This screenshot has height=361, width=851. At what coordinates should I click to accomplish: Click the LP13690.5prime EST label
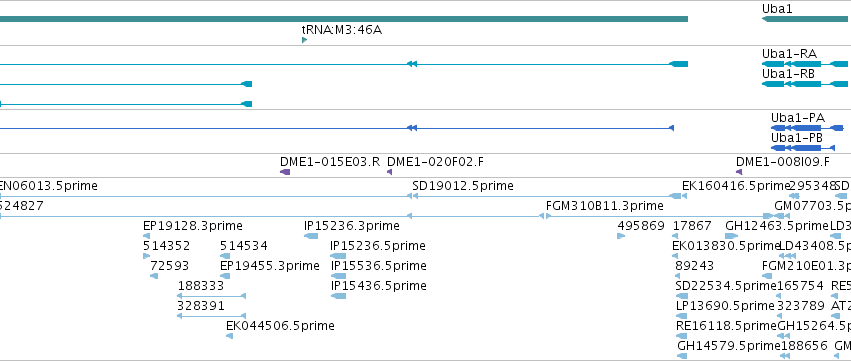tap(725, 306)
